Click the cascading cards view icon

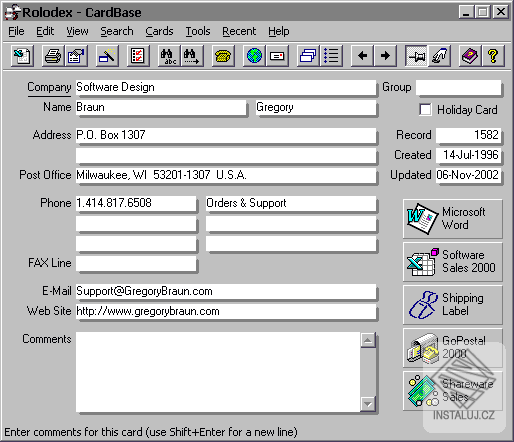tap(308, 56)
